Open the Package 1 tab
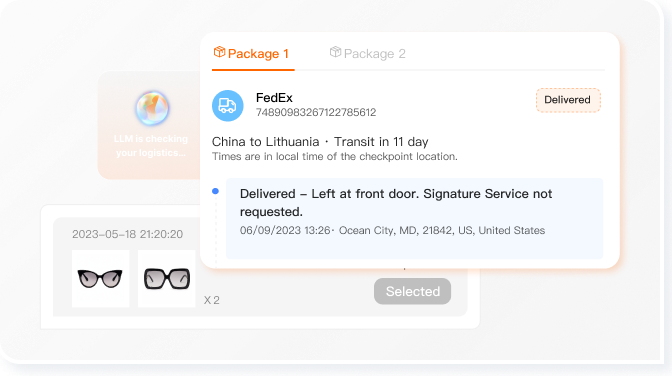Screen dimensions: 672x376 coord(252,54)
